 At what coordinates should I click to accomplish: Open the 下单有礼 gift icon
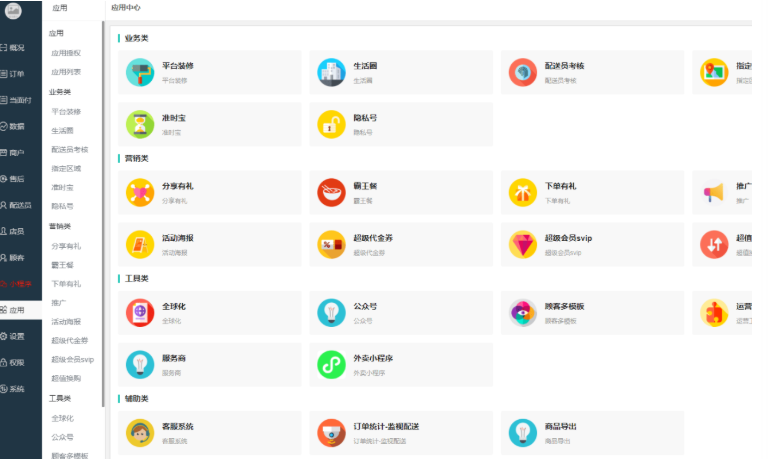click(x=522, y=192)
